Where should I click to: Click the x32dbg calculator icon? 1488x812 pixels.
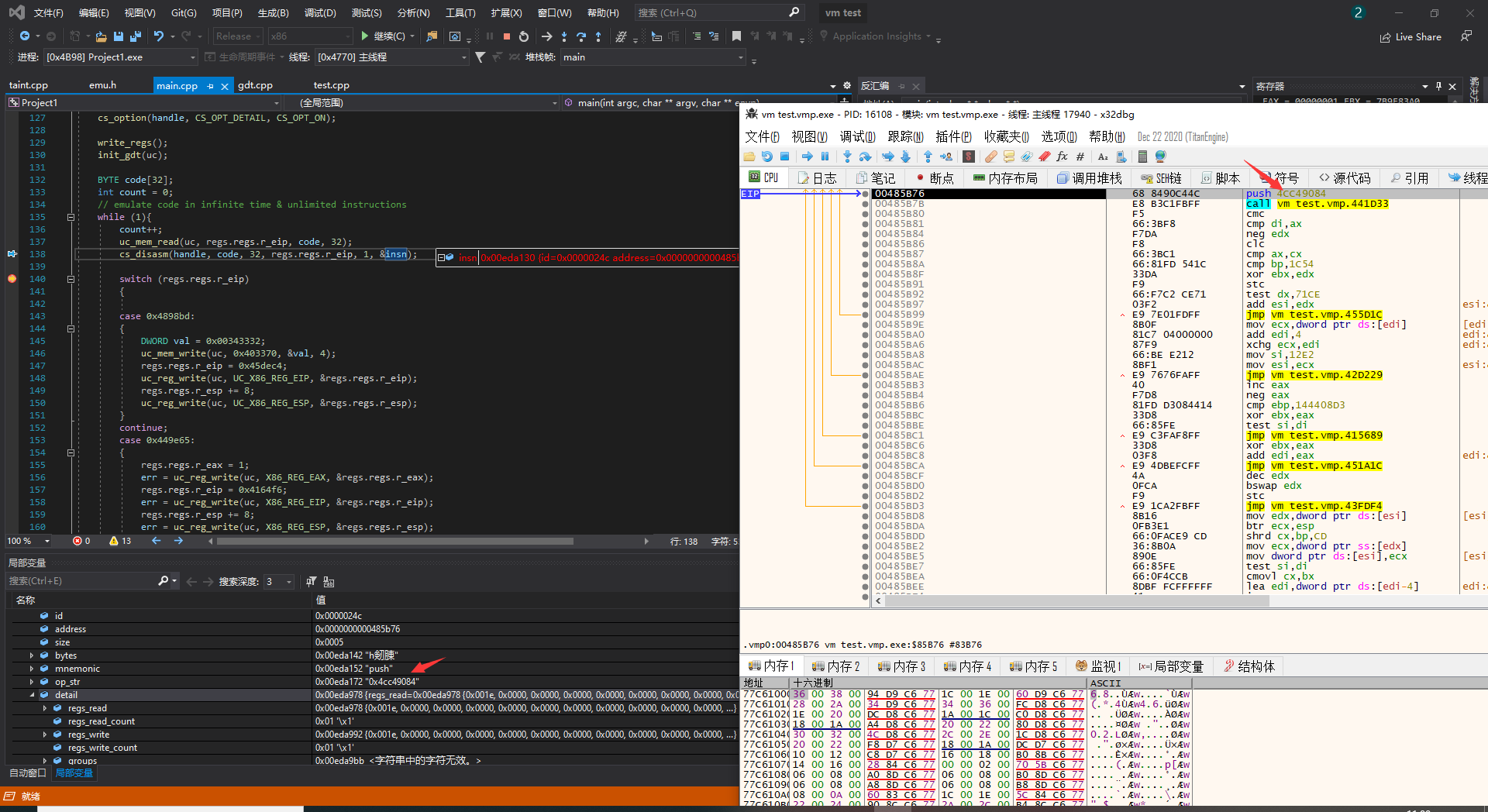[x=1142, y=157]
